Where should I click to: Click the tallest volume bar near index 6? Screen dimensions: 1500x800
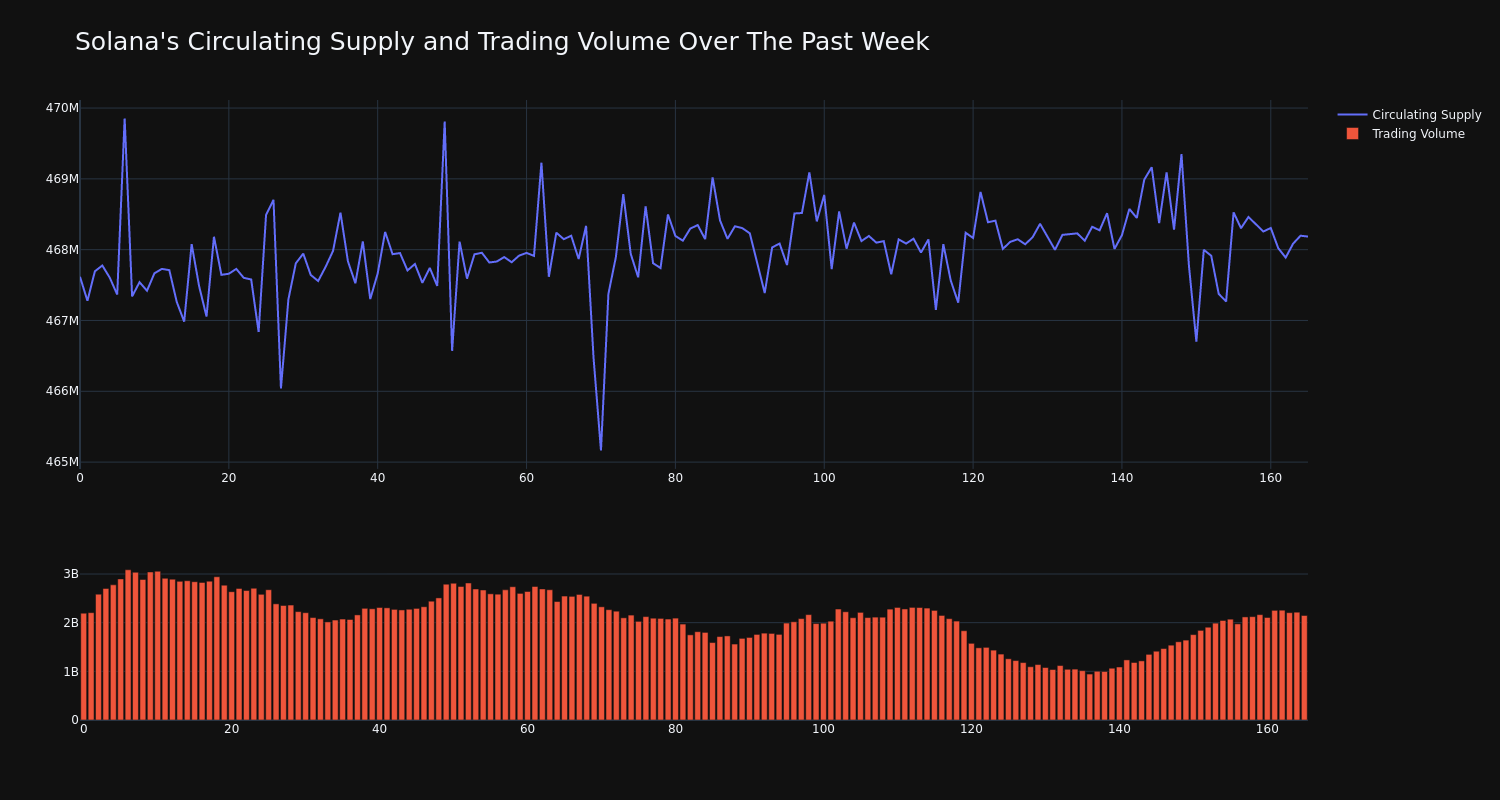click(x=128, y=645)
